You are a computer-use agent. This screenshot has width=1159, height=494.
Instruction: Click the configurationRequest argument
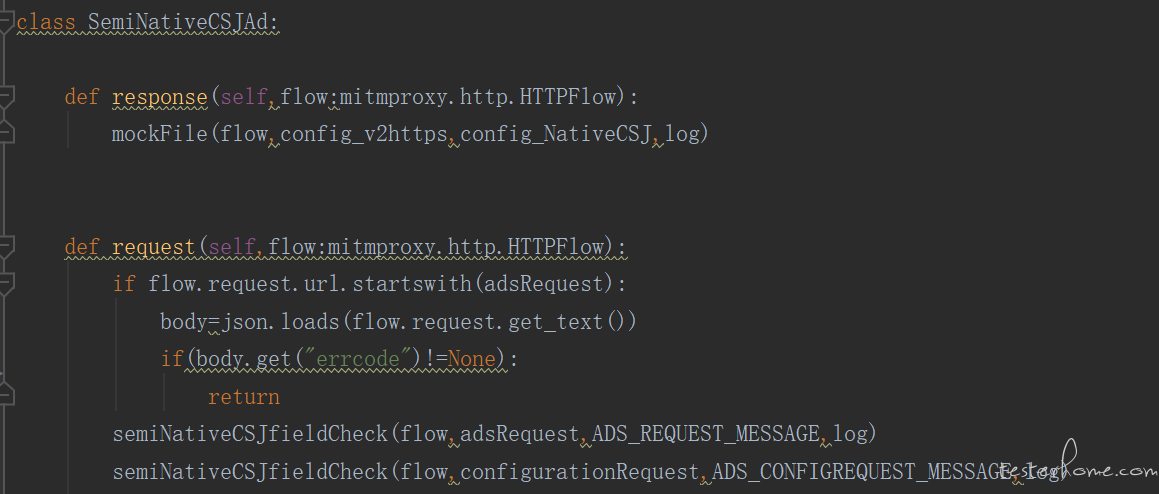pos(580,471)
